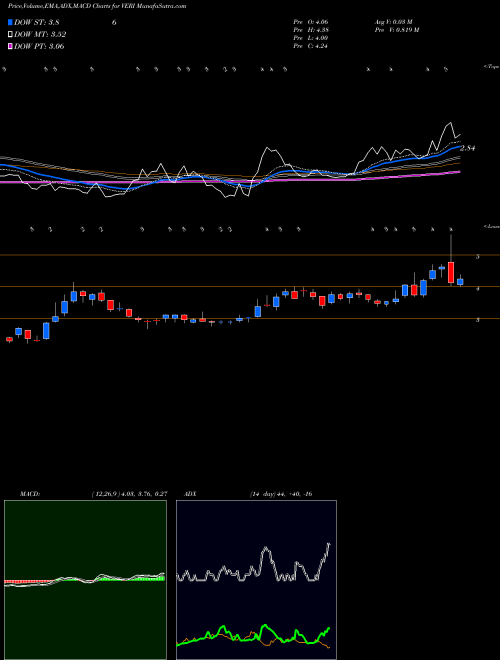Select the 'DOW MT: 3.52' legend label
Screen dimensions: 500x660
(x=40, y=35)
